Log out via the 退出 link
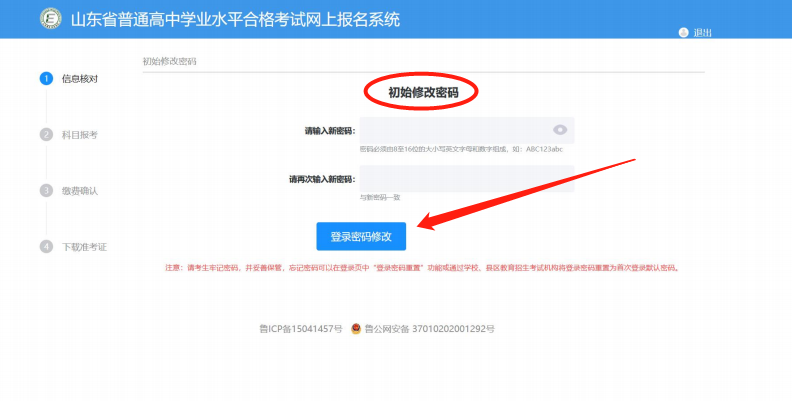 click(702, 32)
